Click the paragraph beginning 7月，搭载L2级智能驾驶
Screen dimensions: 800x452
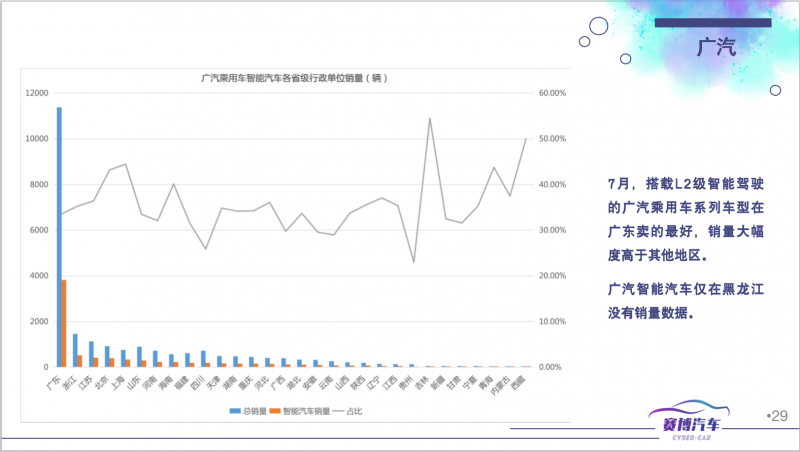[x=686, y=219]
